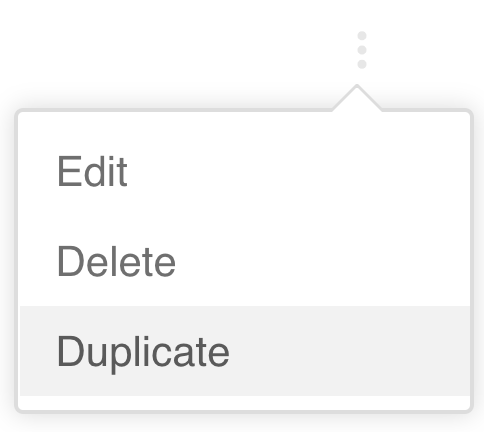This screenshot has width=484, height=432.
Task: Pick the highlighted Duplicate option
Action: pyautogui.click(x=245, y=351)
